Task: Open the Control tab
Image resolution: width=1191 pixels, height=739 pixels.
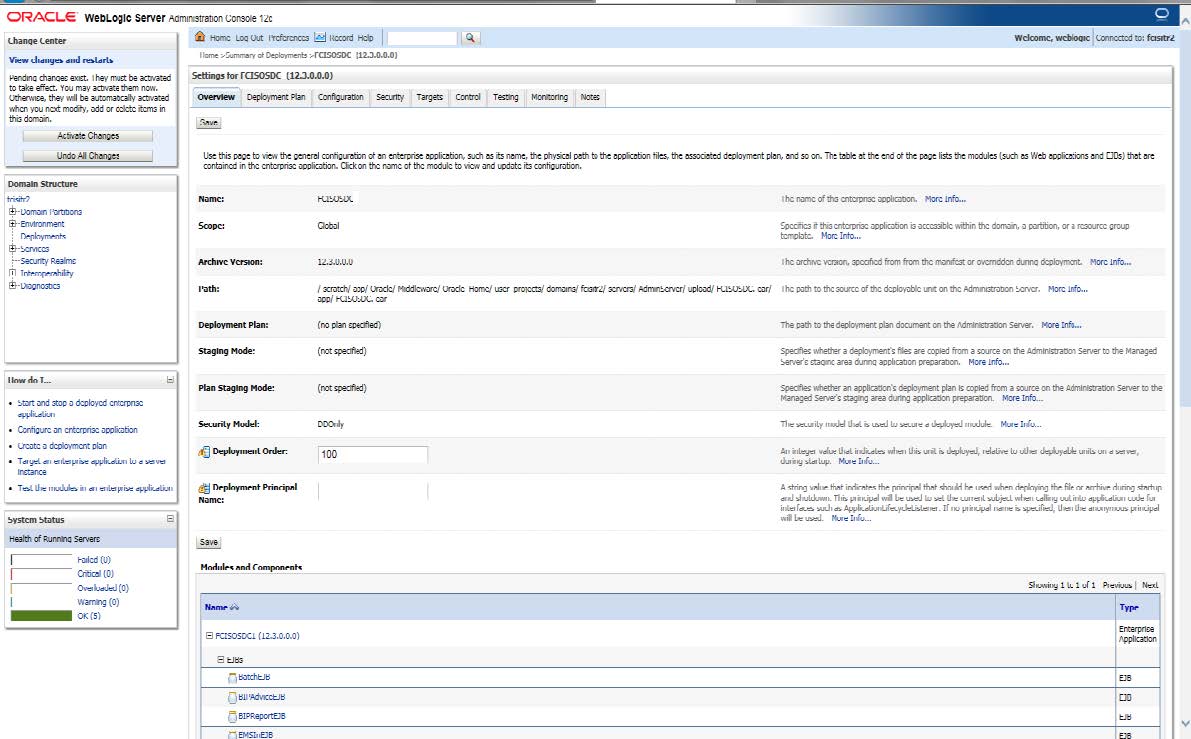Action: [x=468, y=97]
